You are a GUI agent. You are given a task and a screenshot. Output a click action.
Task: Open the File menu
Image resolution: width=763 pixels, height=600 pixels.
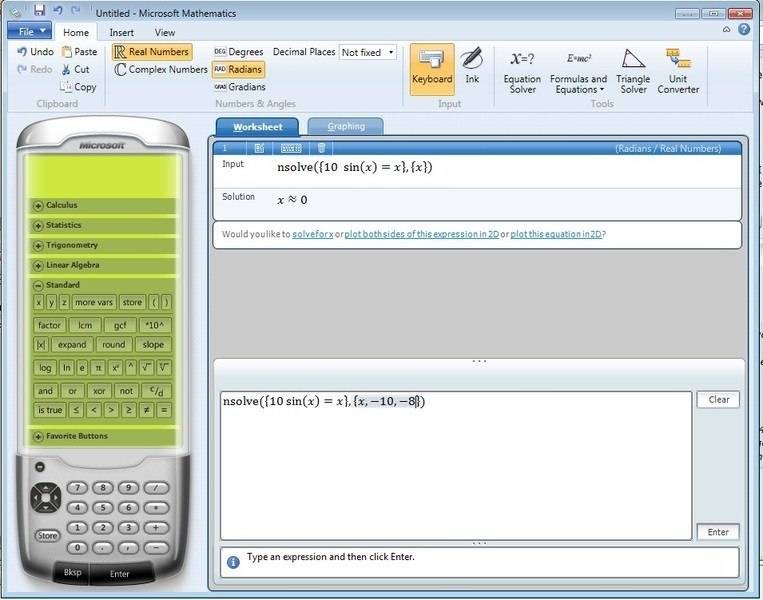tap(29, 32)
